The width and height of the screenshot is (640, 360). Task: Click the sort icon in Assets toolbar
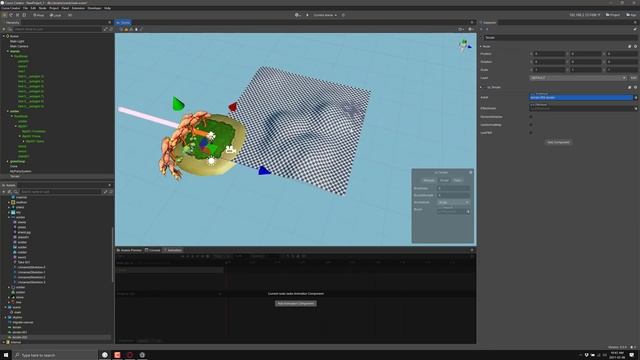pyautogui.click(x=10, y=191)
